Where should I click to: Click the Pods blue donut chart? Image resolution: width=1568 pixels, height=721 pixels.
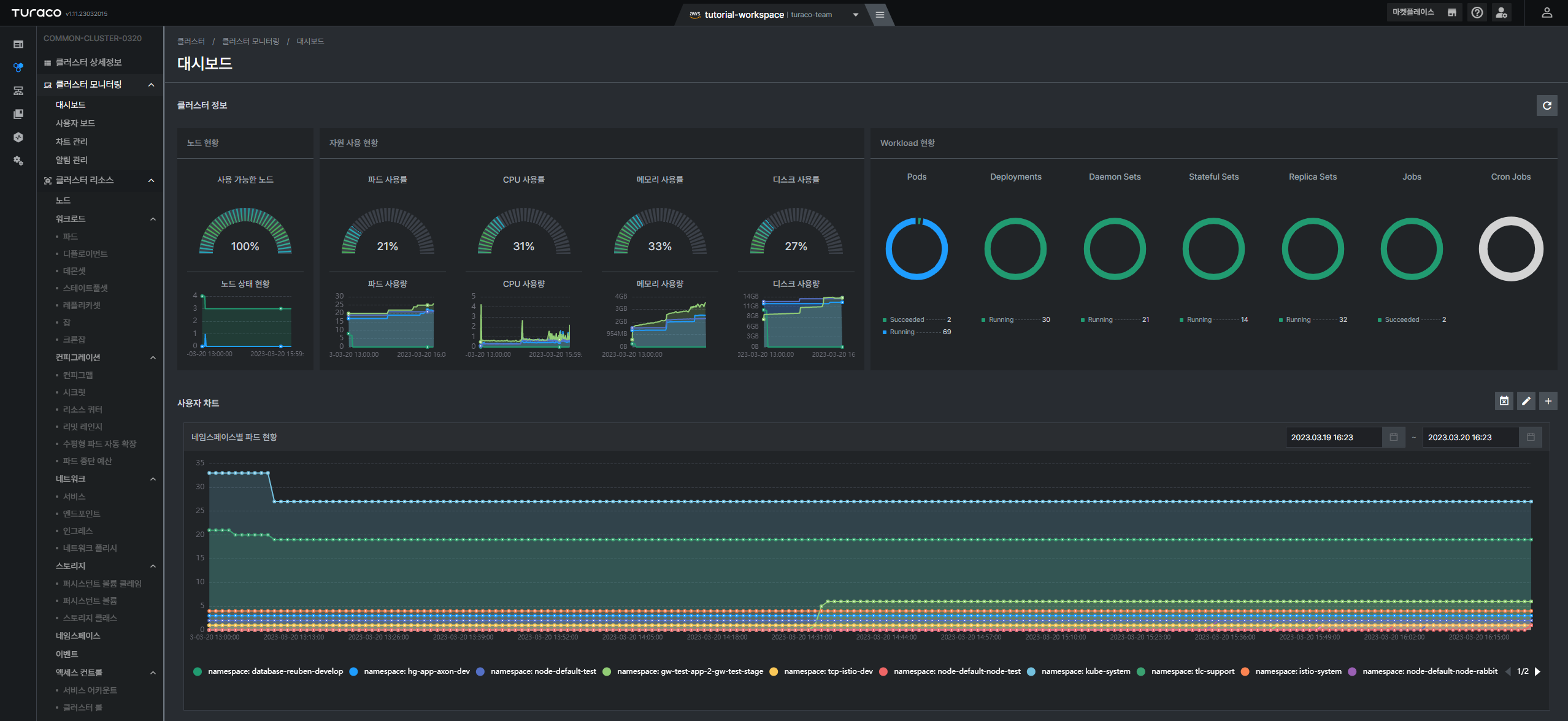[x=917, y=249]
